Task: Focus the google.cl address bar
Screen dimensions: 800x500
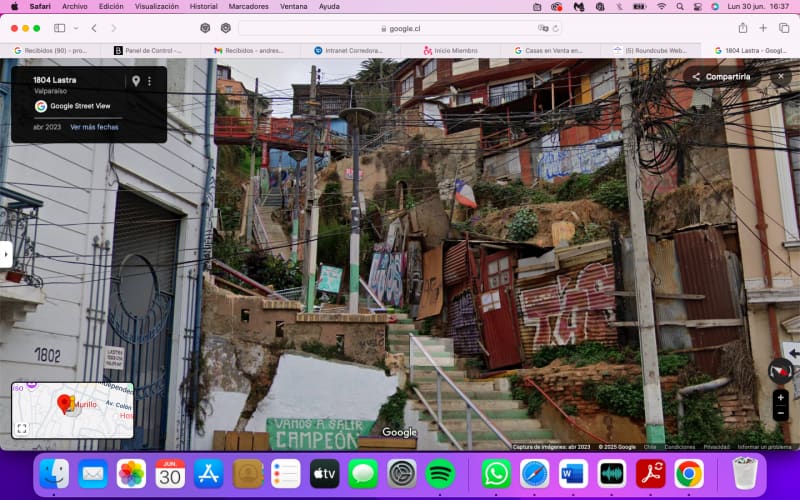Action: tap(401, 29)
